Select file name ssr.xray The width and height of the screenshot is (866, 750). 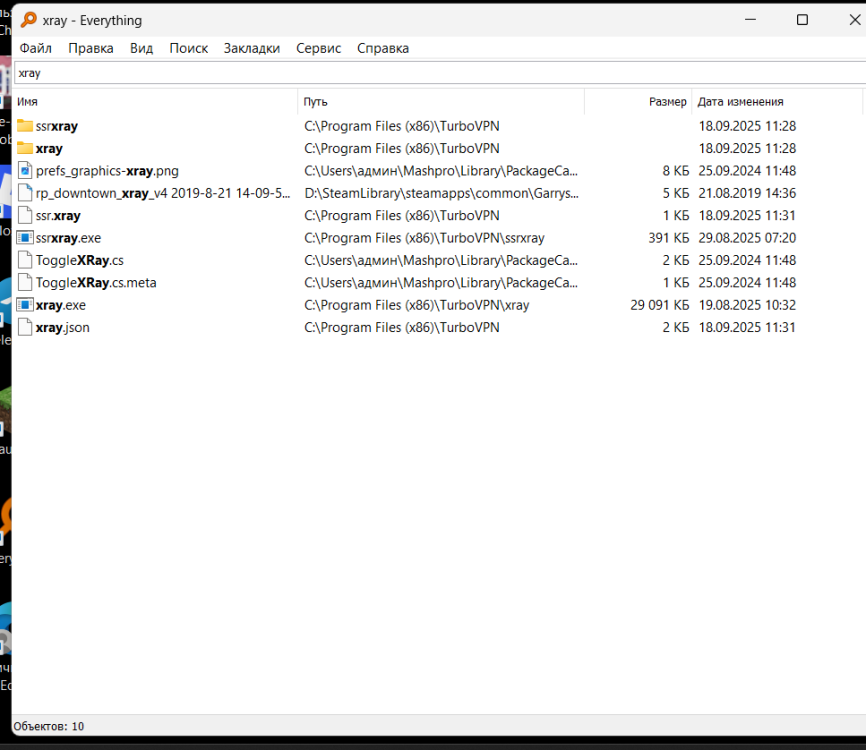coord(58,216)
